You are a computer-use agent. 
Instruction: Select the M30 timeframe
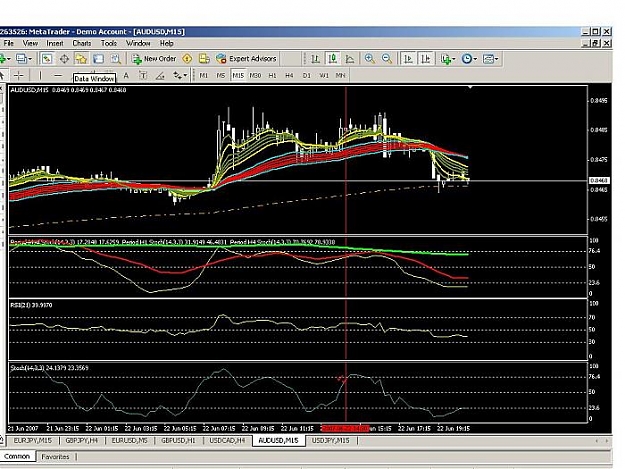255,75
